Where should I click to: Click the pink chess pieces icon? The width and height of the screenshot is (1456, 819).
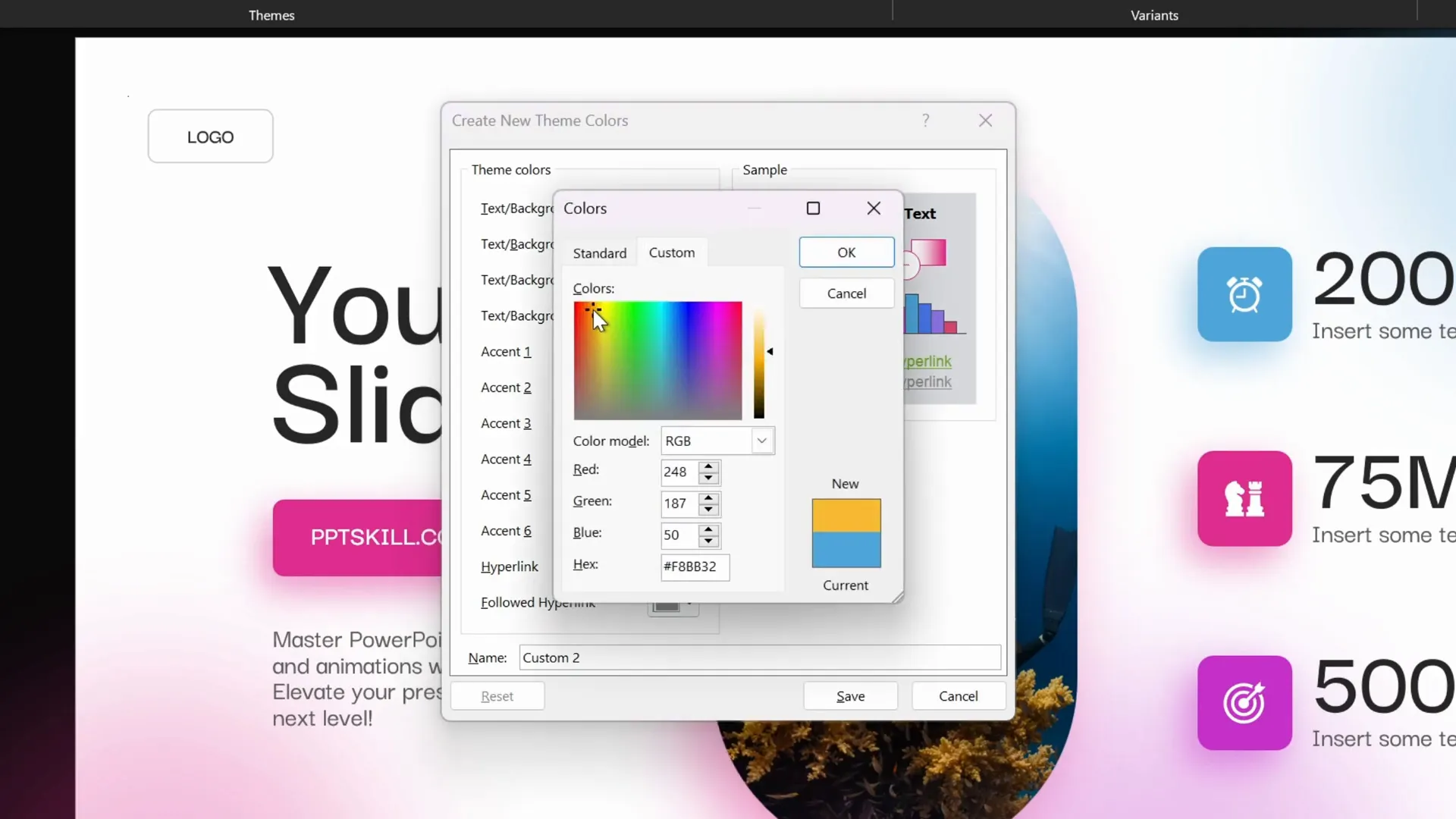(1244, 498)
